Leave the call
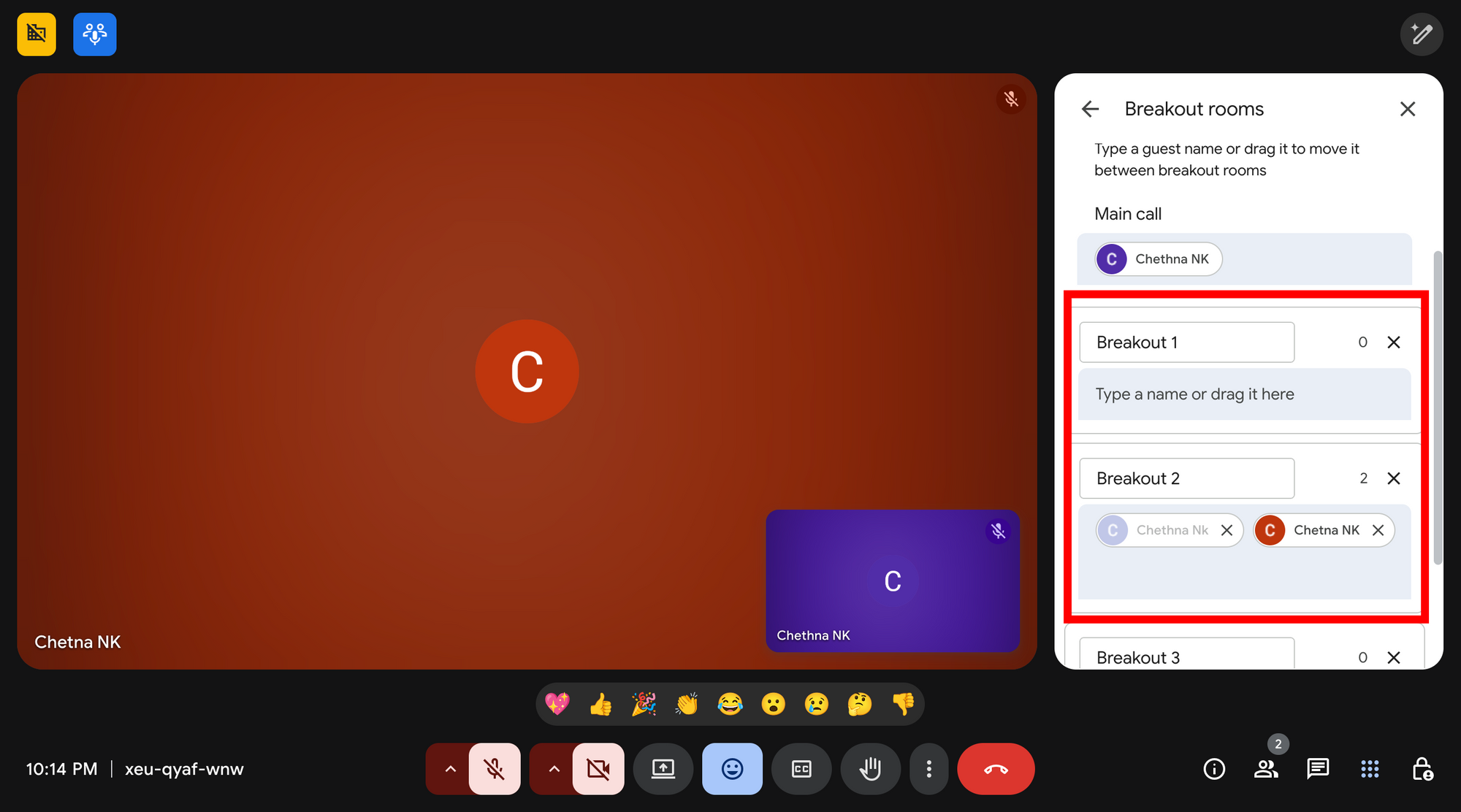 click(x=995, y=768)
